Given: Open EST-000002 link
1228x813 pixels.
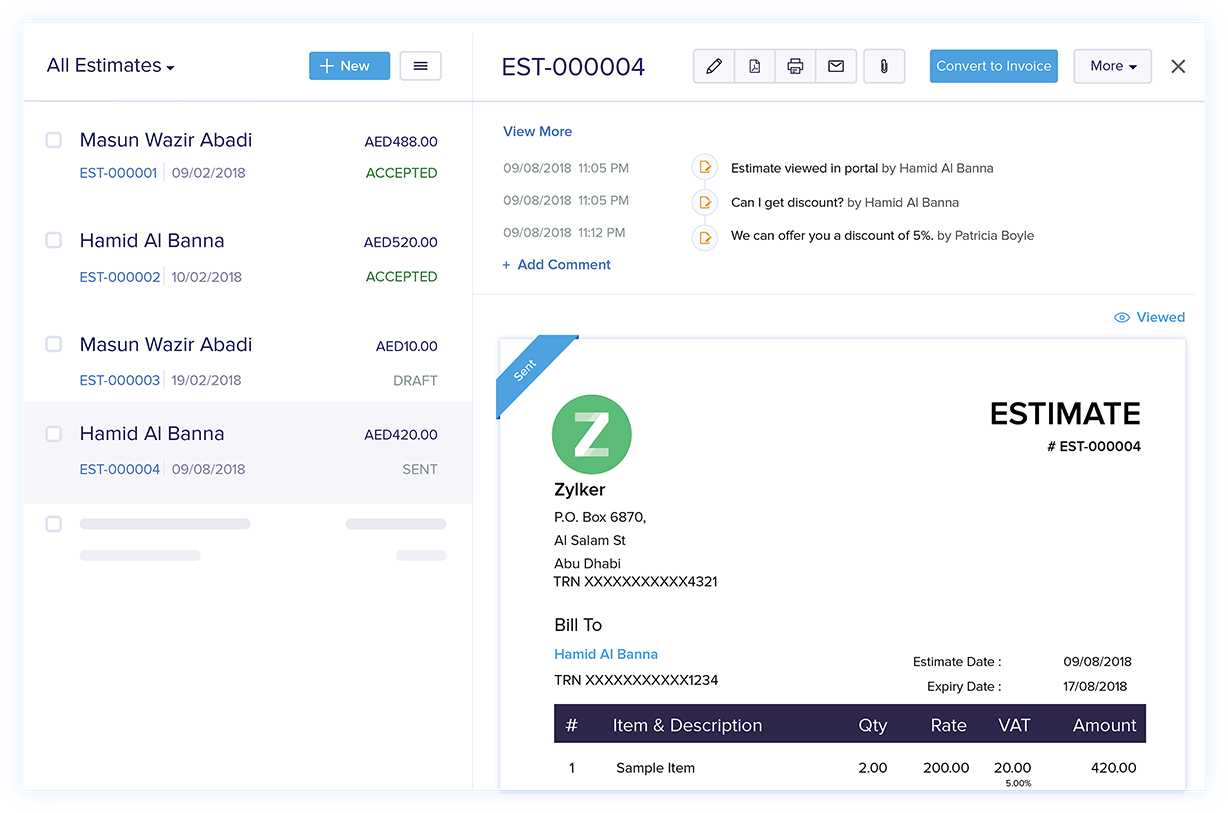Looking at the screenshot, I should click(120, 277).
